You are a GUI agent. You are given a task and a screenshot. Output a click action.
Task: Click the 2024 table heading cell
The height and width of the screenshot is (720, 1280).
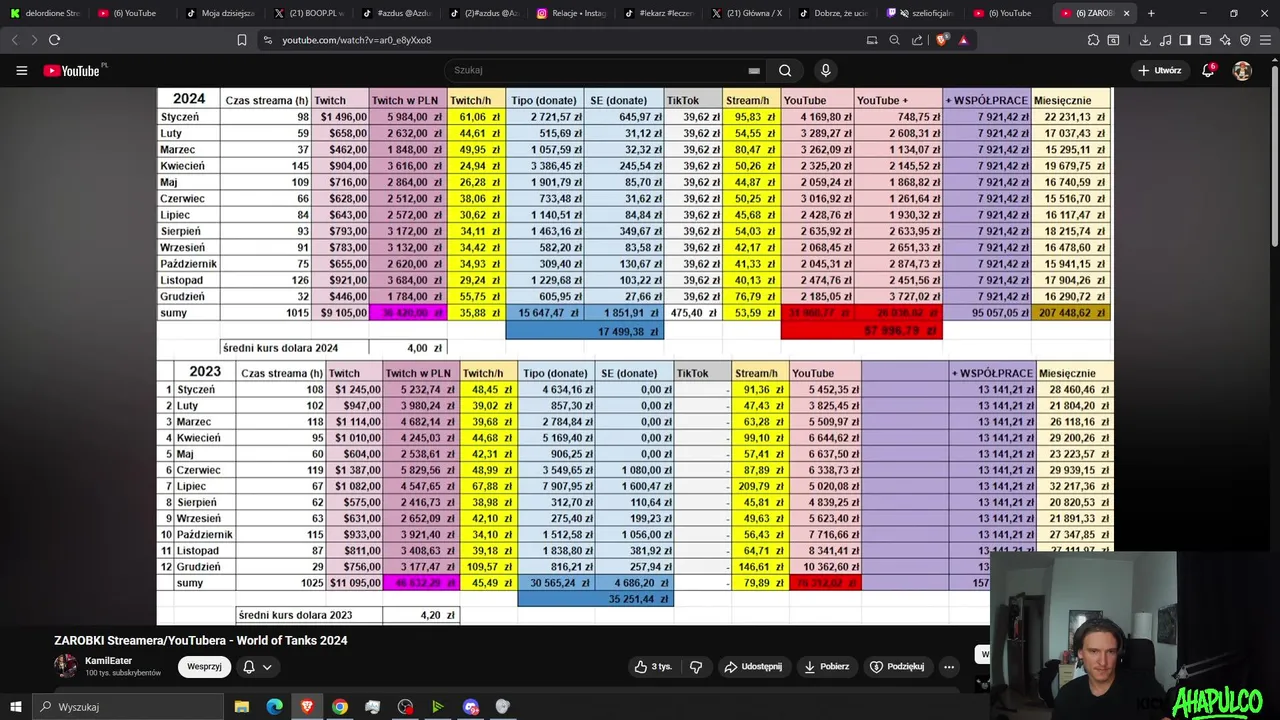pos(189,99)
